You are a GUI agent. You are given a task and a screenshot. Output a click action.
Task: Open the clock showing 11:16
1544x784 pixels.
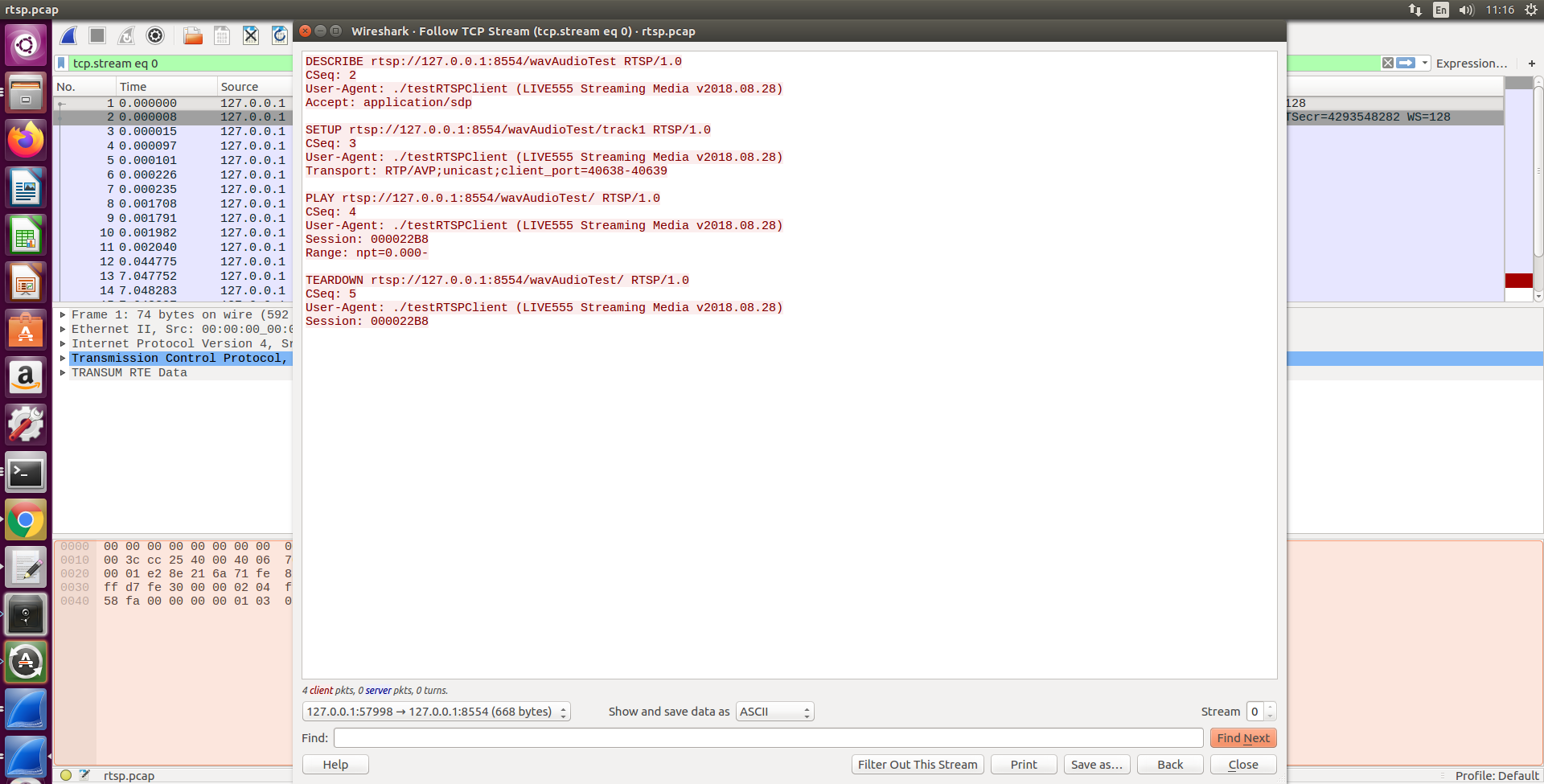[1500, 10]
